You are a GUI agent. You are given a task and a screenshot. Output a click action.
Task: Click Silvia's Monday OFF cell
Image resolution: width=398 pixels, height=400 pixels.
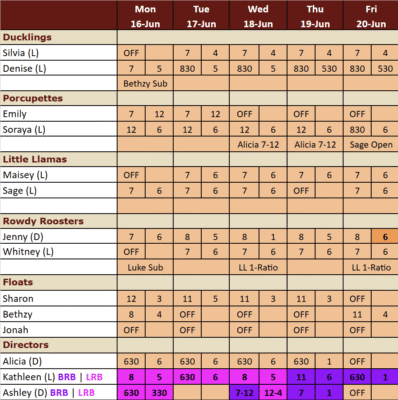(x=131, y=53)
